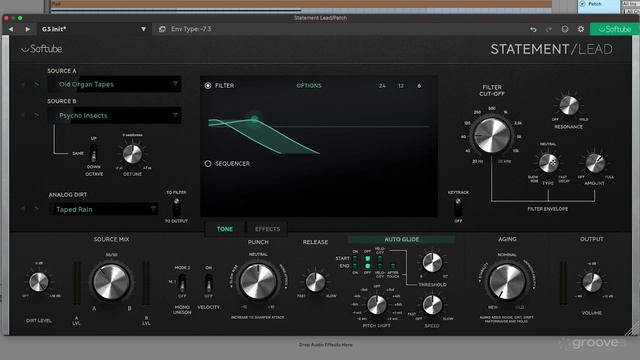Select previous Source B sample arrow

click(23, 116)
